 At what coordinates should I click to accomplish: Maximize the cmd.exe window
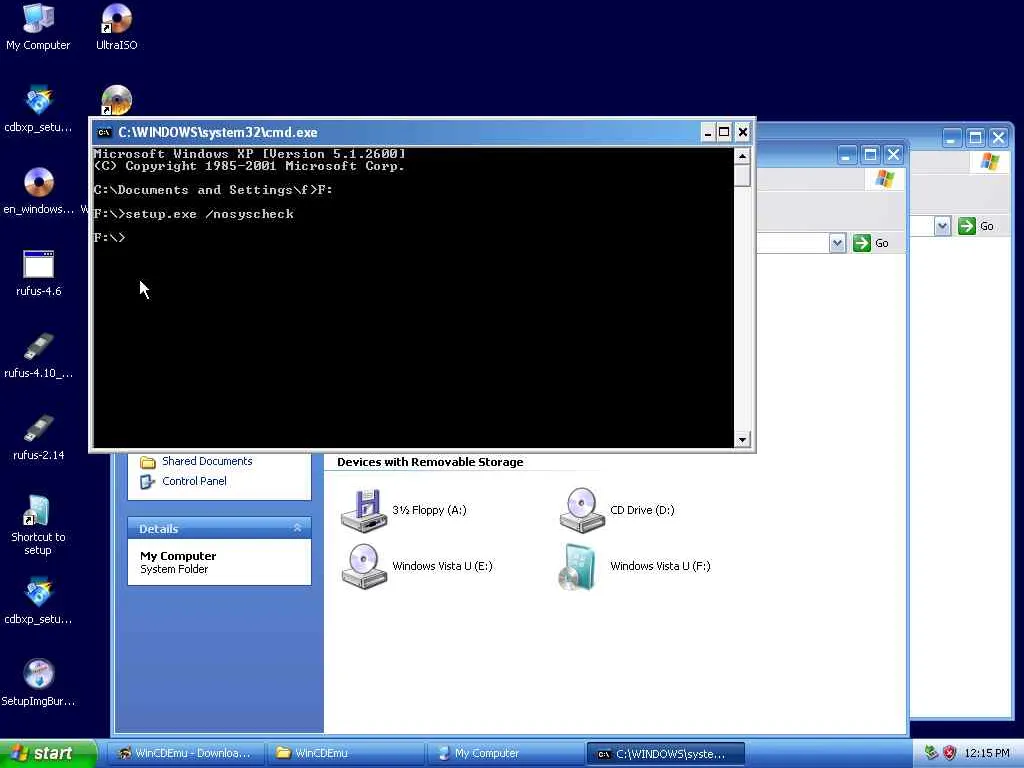(724, 133)
